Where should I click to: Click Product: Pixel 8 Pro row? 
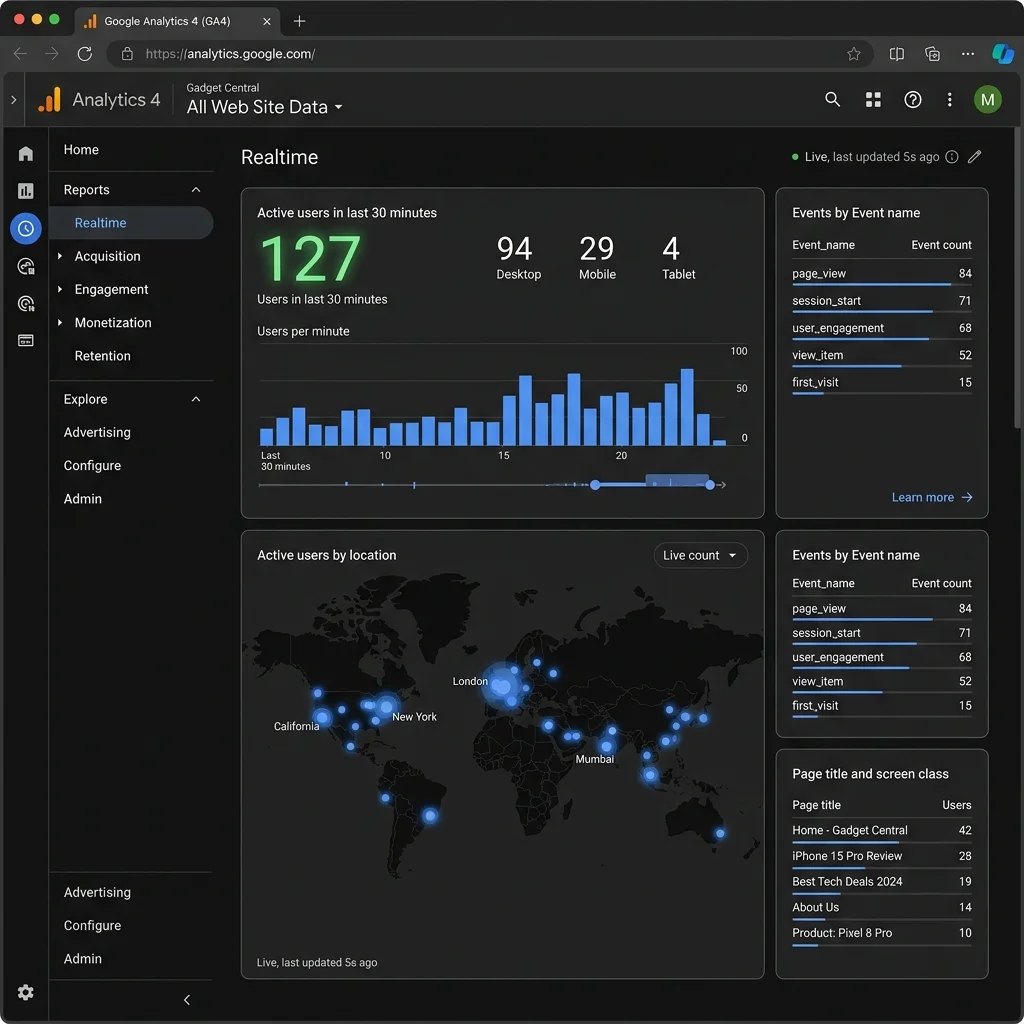pos(882,934)
